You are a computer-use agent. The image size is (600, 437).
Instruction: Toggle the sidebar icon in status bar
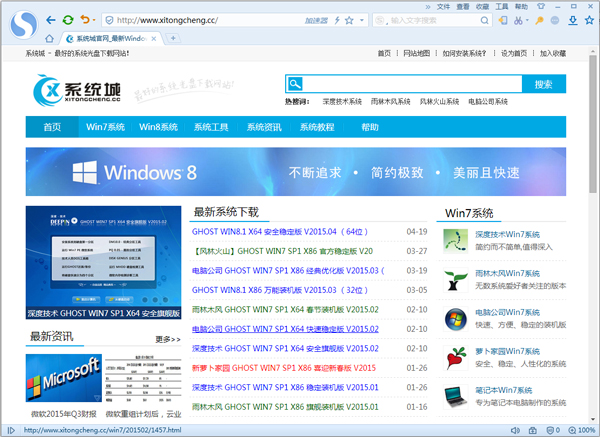click(x=11, y=430)
